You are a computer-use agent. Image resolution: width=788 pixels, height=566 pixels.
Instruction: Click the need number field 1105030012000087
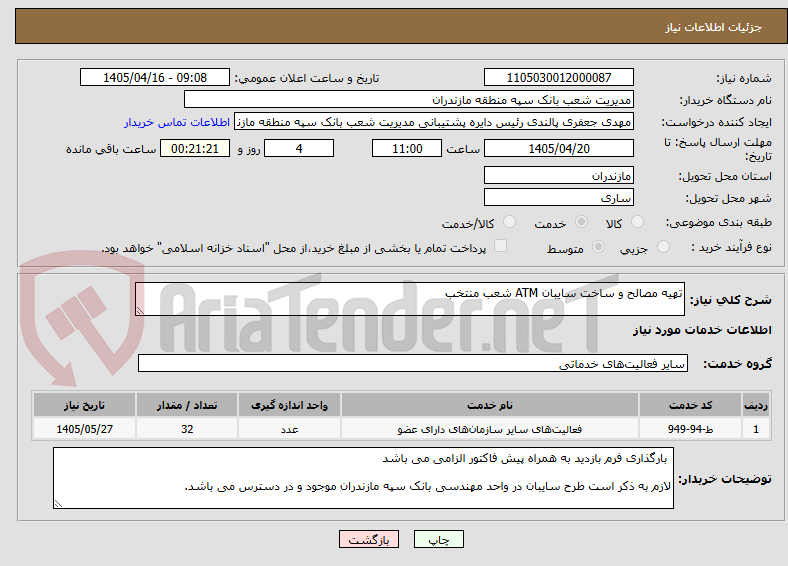click(558, 77)
